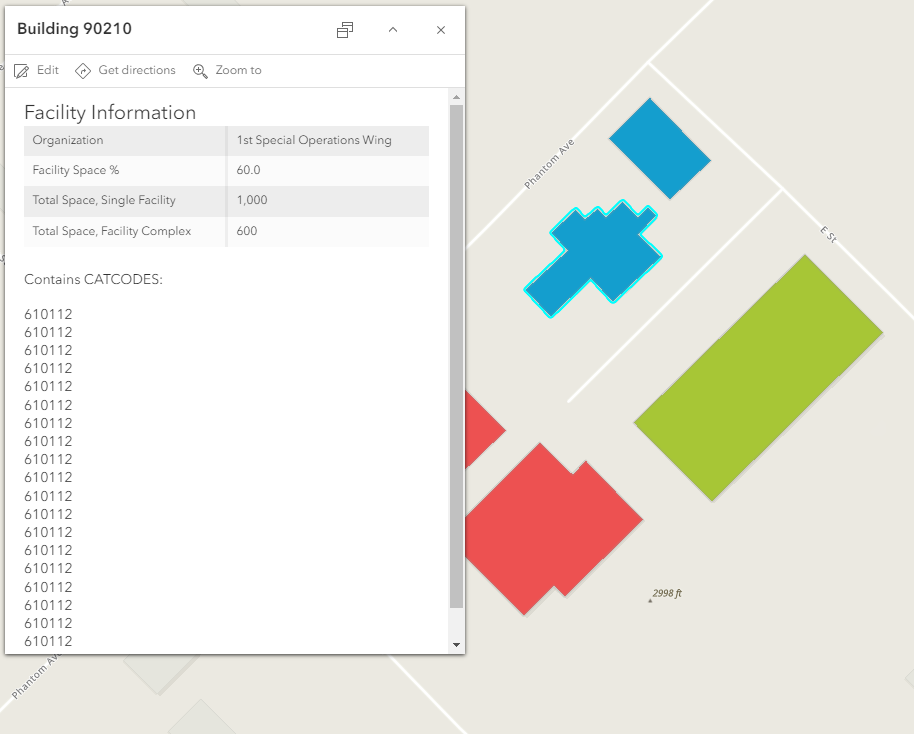Click the scrollbar down arrow
The image size is (914, 734).
(x=456, y=643)
